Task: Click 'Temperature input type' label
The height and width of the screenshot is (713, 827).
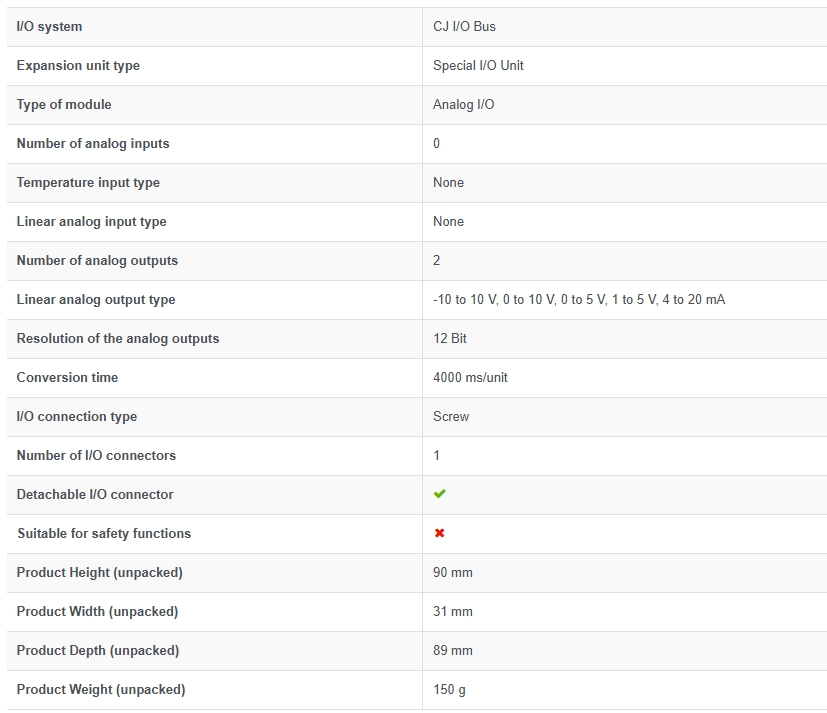Action: click(x=88, y=182)
